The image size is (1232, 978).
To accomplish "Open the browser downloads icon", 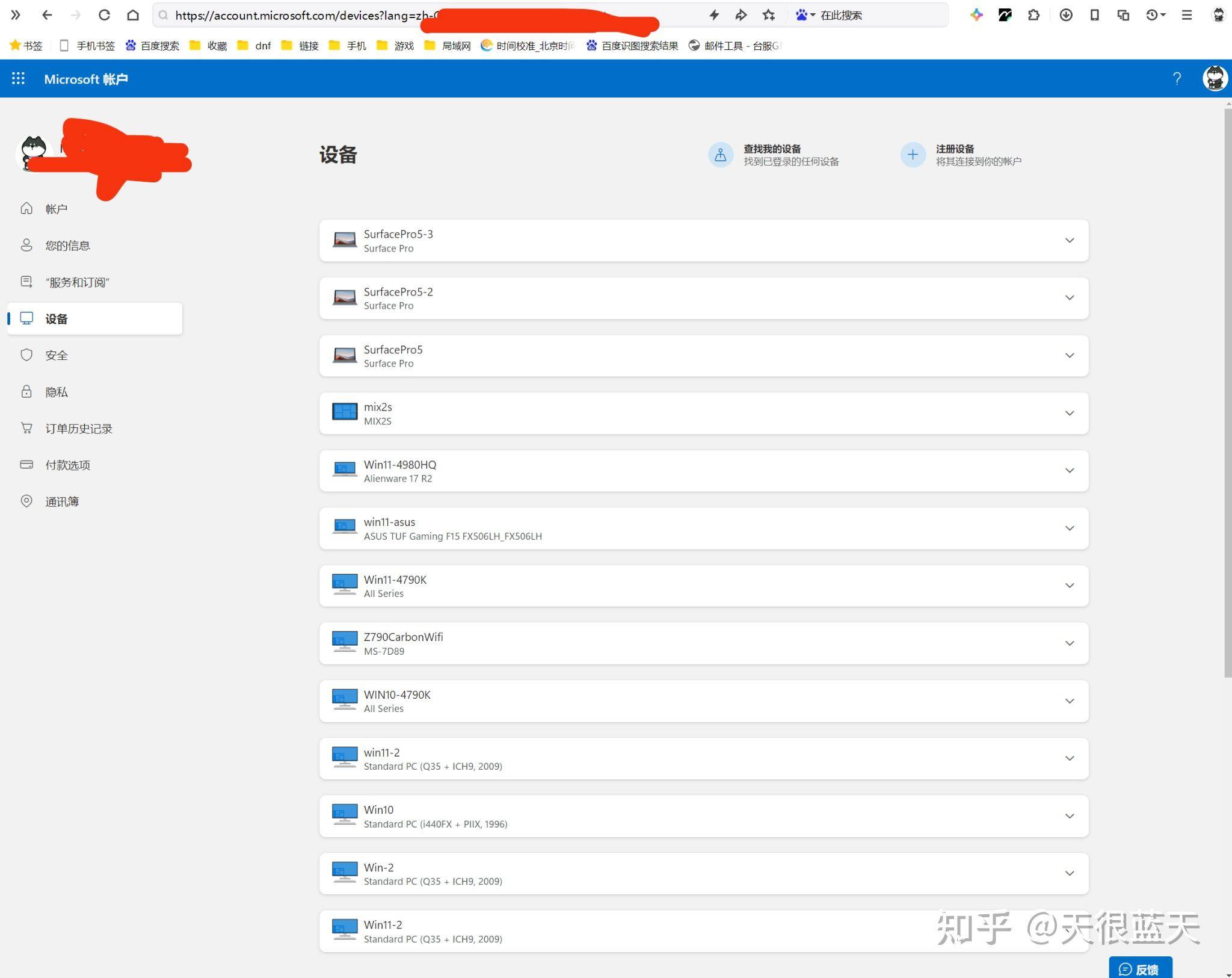I will (x=1066, y=15).
